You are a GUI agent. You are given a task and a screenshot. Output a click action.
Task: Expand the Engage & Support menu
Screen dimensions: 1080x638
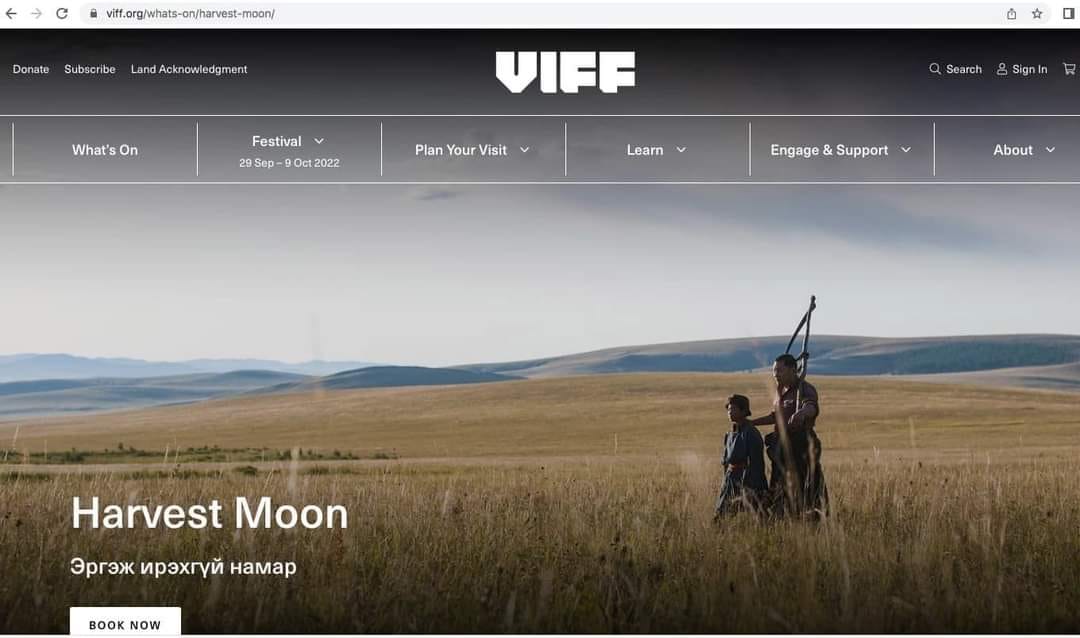pos(841,150)
